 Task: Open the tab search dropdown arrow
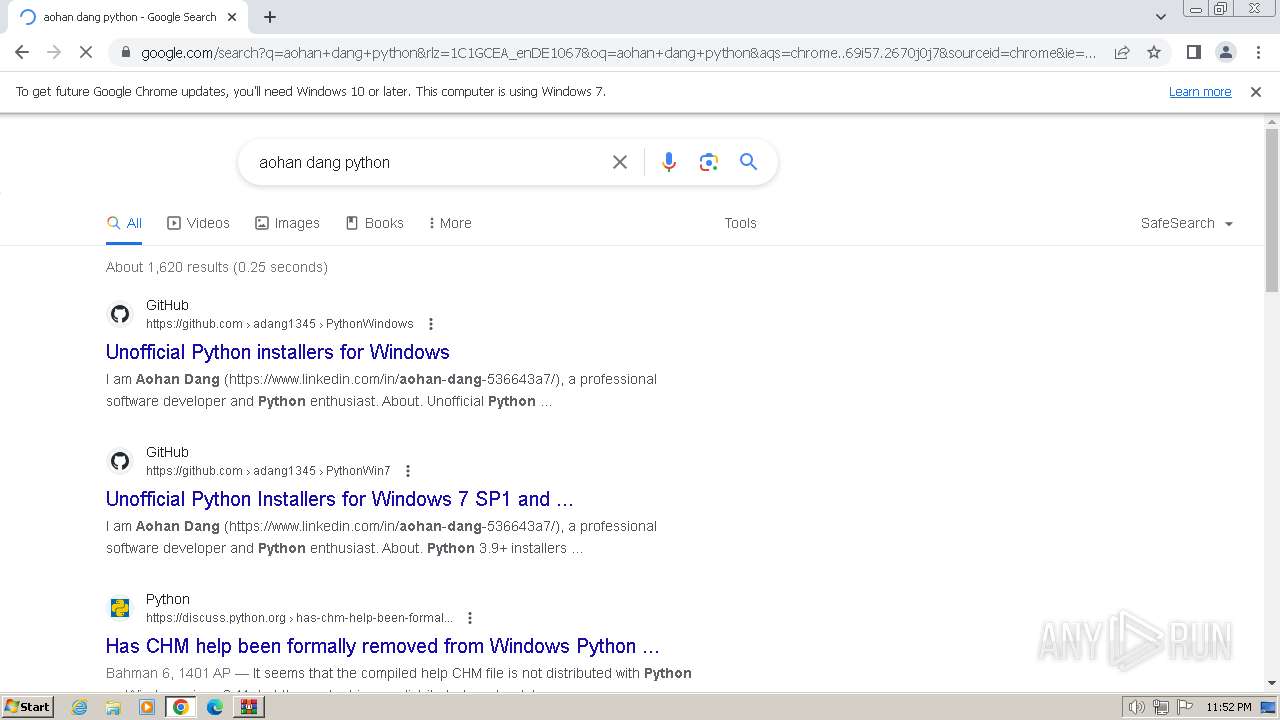click(1161, 16)
